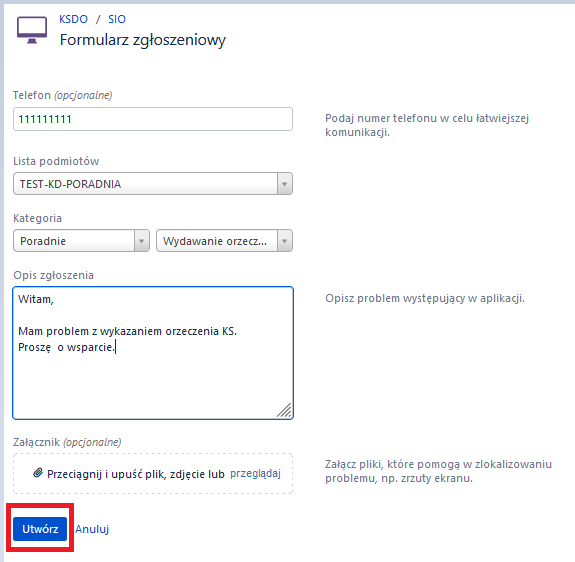Click the Utwórz button
Screen dimensions: 575x562
(x=40, y=529)
